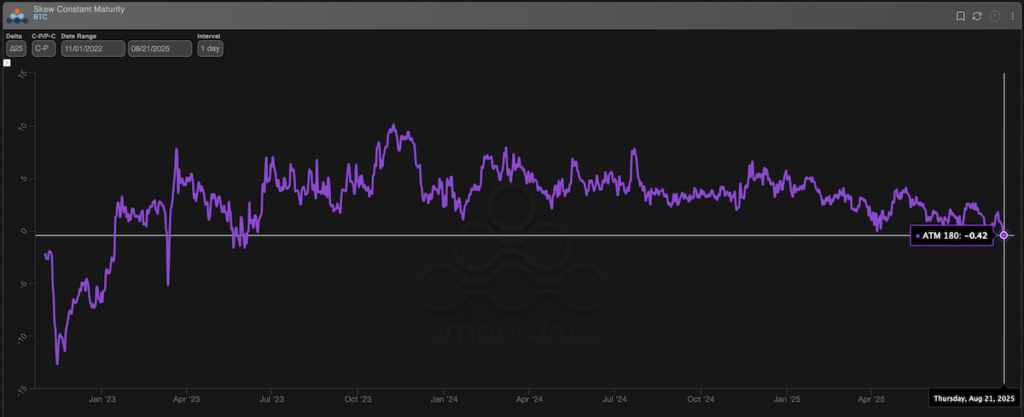Click the small white square legend icon

(x=7, y=63)
